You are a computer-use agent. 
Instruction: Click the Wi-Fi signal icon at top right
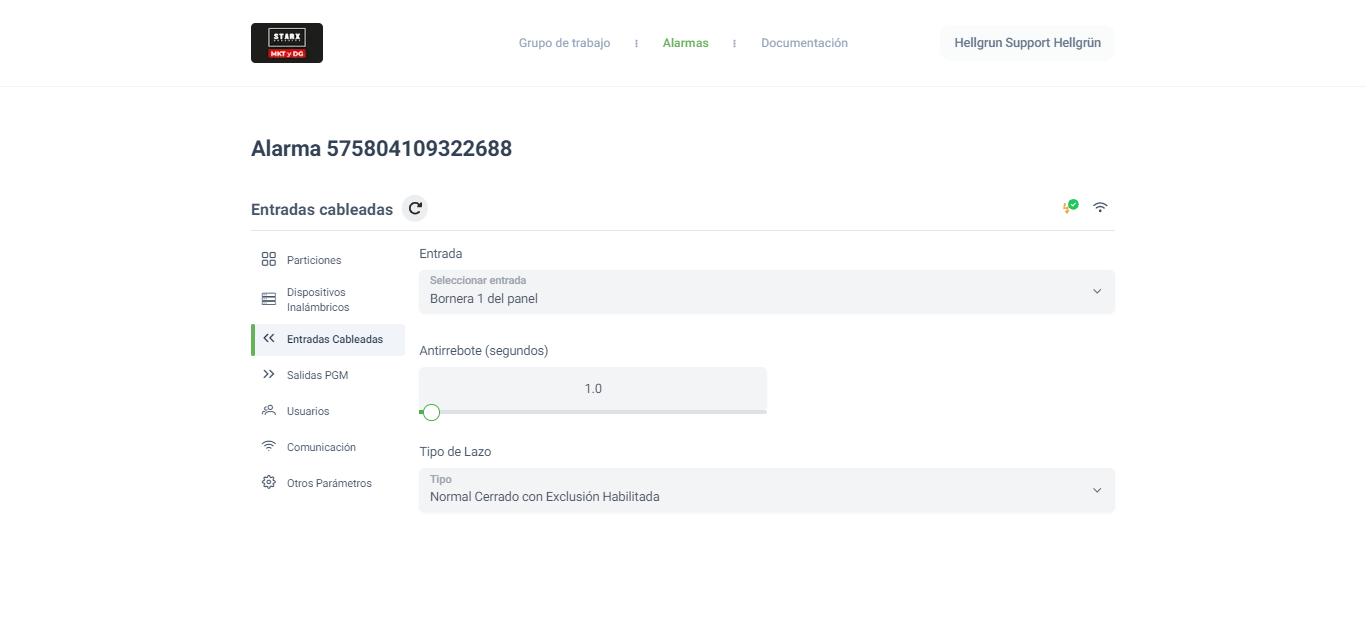point(1100,207)
